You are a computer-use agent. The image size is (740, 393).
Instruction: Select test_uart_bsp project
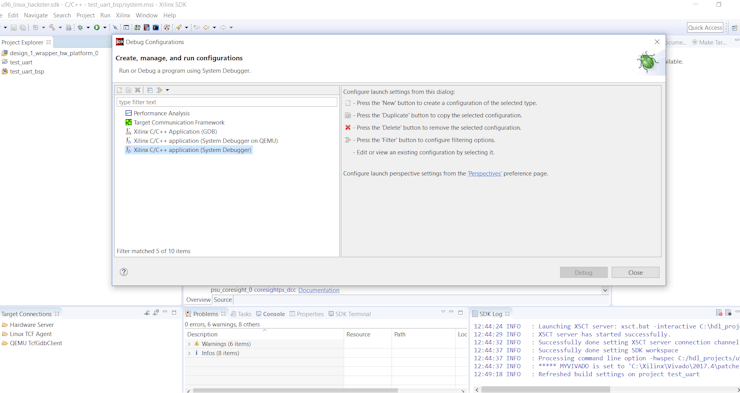pyautogui.click(x=23, y=72)
